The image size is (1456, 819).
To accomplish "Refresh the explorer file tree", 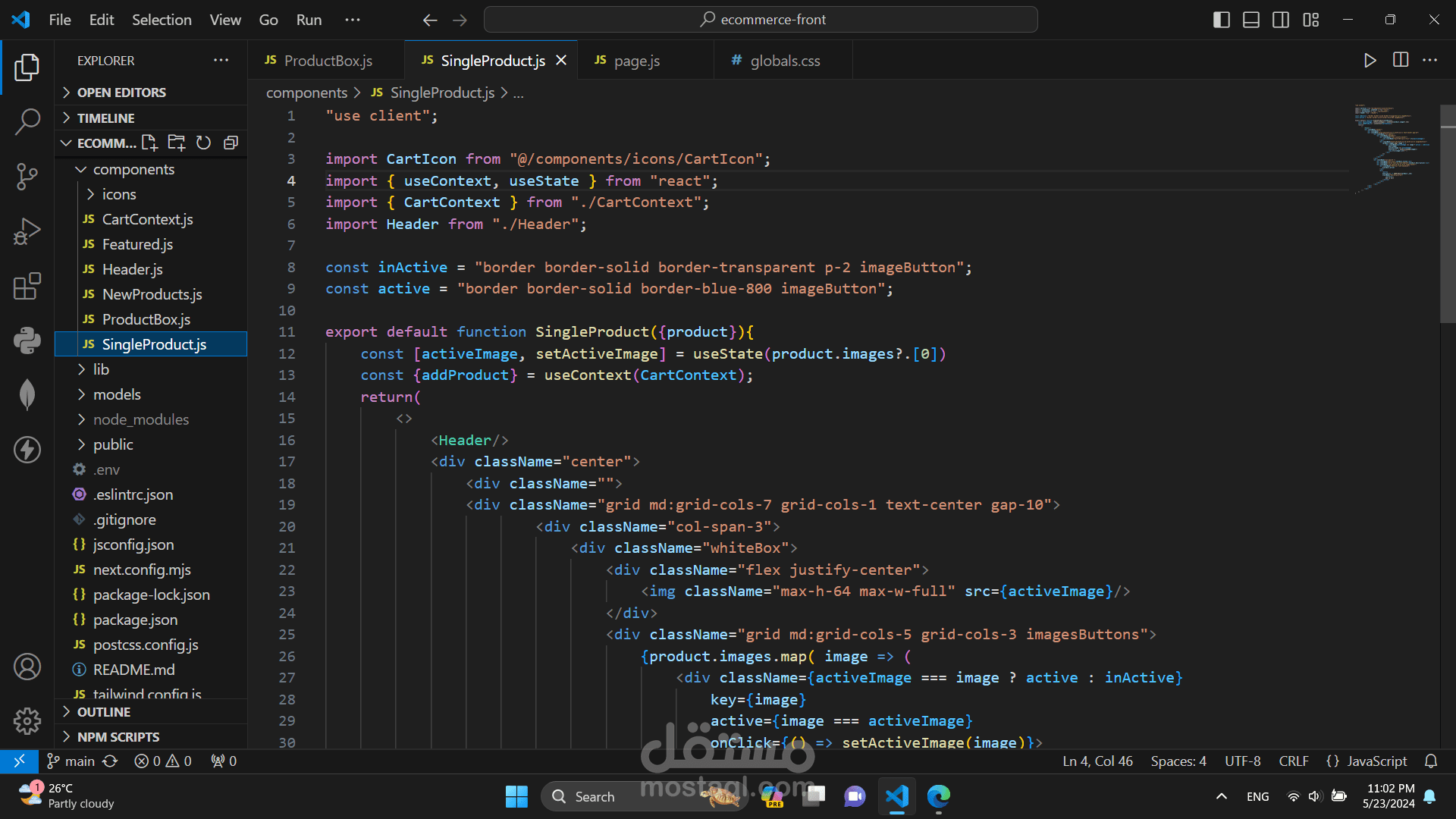I will (x=203, y=143).
